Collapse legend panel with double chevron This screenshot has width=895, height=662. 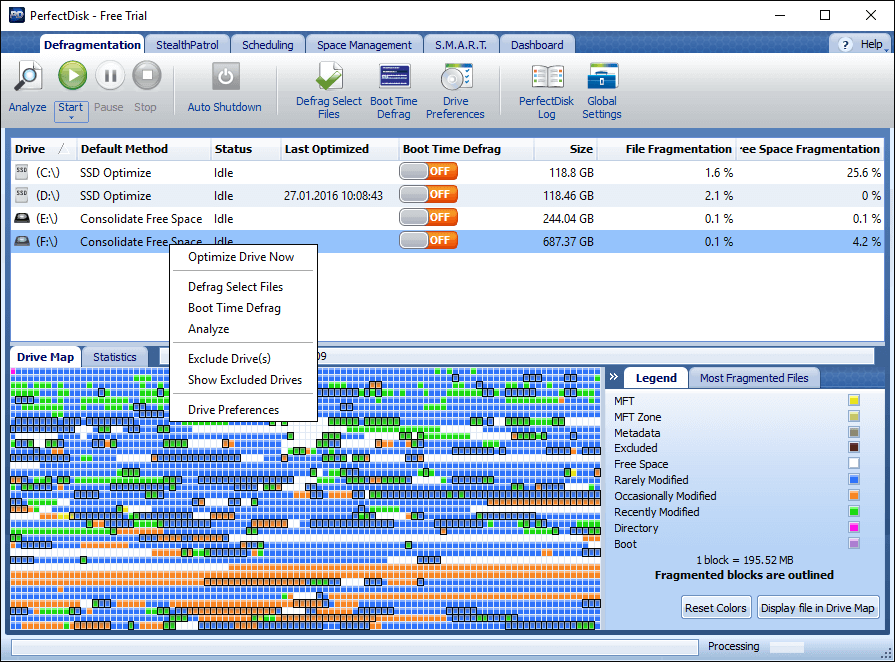point(614,377)
